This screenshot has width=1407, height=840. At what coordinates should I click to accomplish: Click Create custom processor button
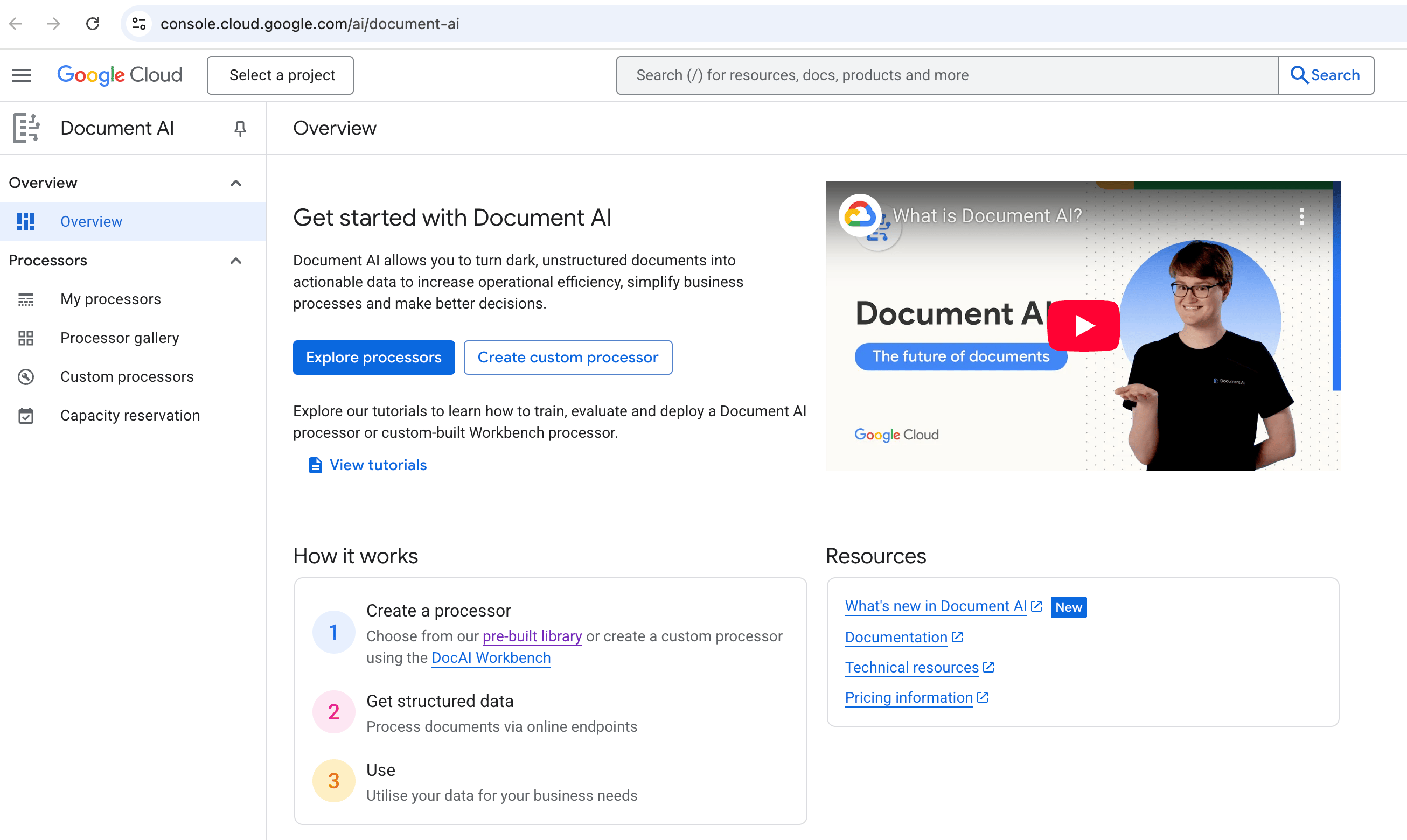coord(568,358)
